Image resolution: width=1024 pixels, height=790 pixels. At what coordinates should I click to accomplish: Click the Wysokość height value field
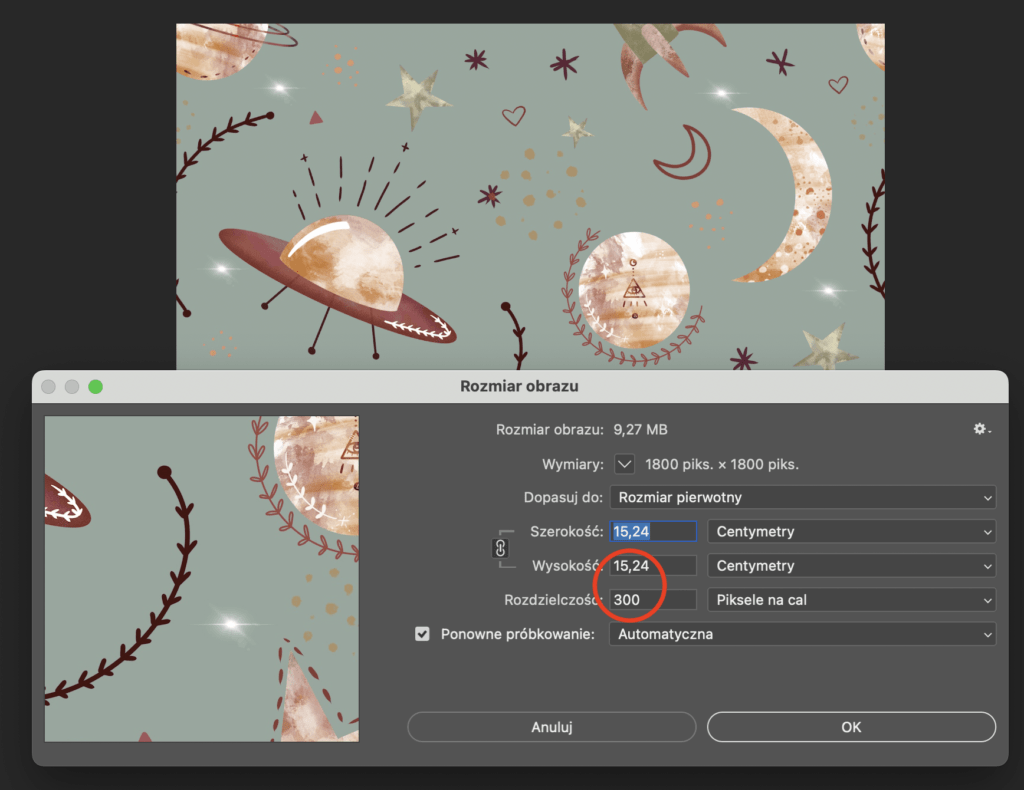(x=653, y=566)
